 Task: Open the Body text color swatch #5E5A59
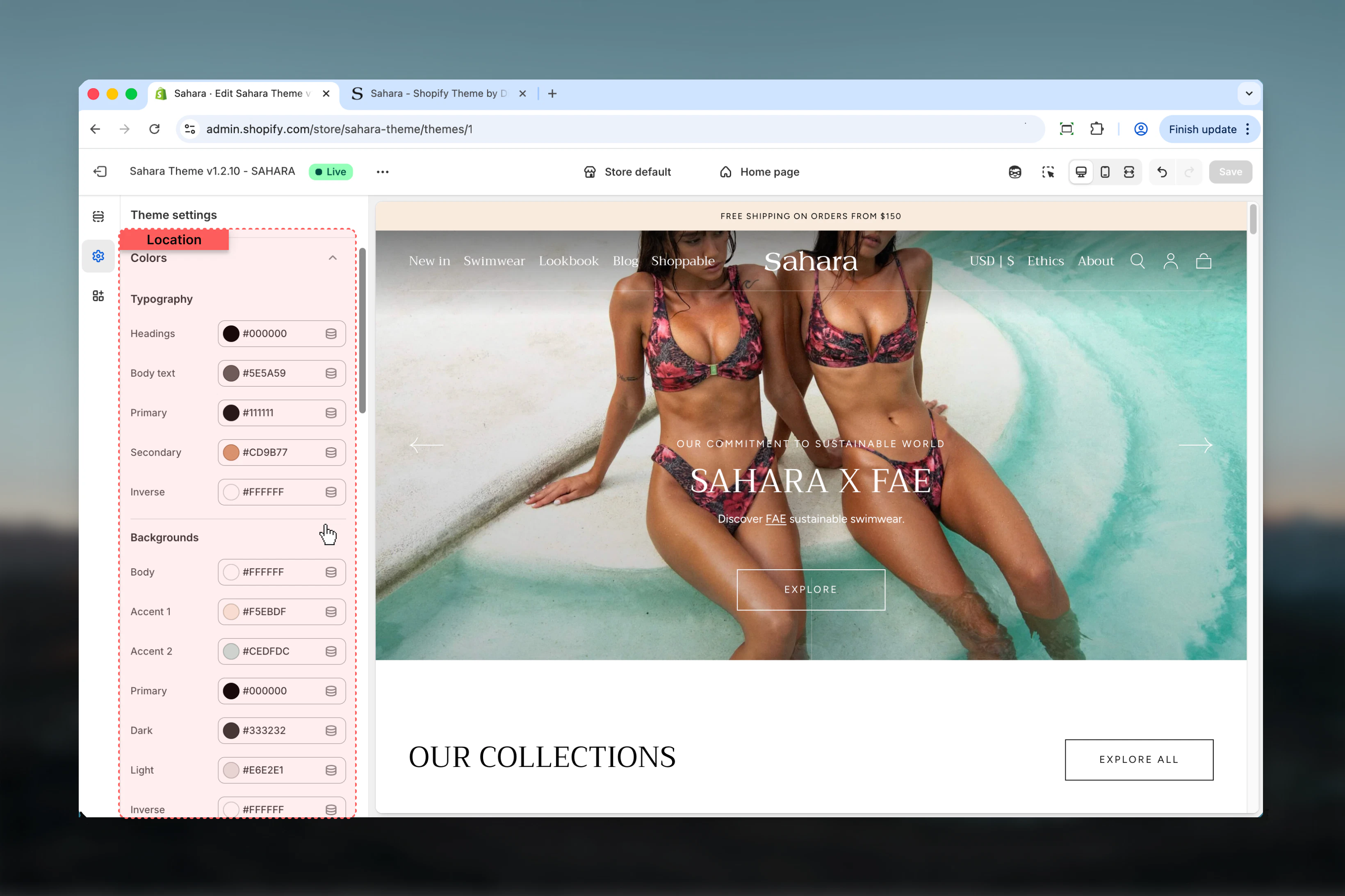point(231,373)
